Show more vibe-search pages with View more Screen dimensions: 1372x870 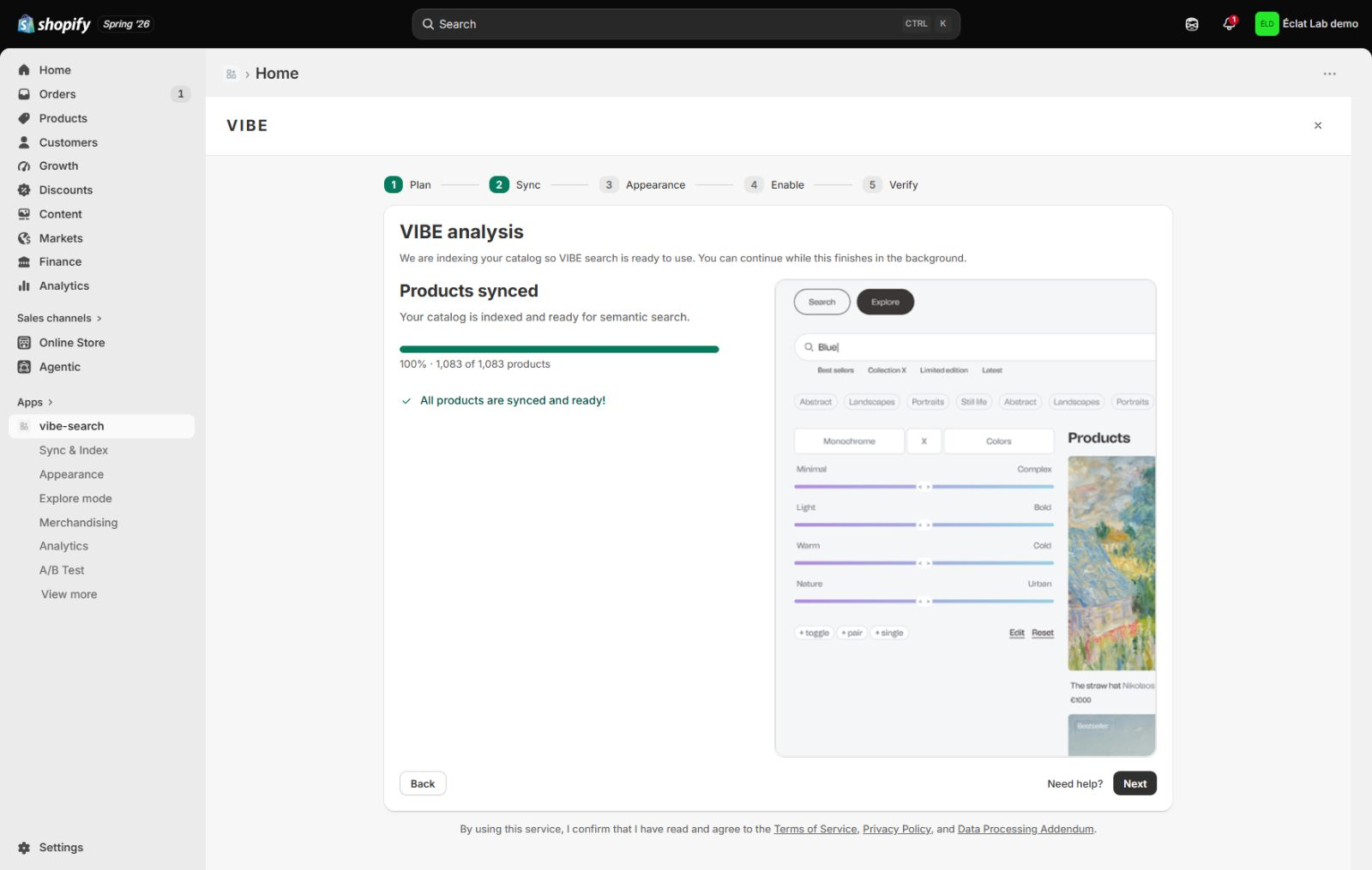click(x=69, y=594)
